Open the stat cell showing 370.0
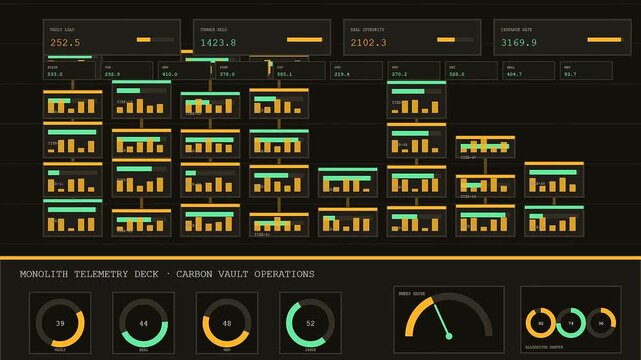 (x=242, y=71)
